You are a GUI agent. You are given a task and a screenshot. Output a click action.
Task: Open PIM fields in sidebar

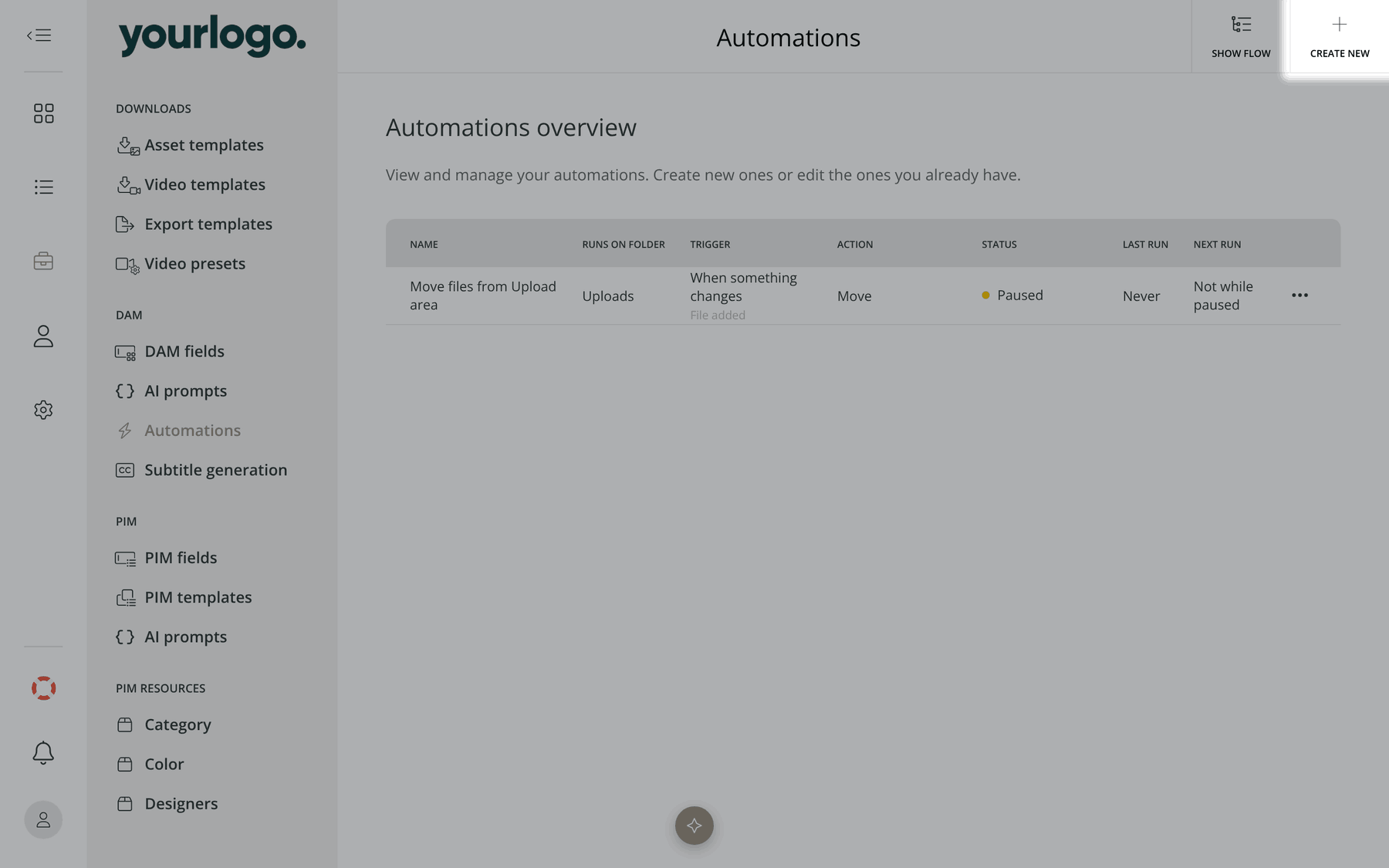pos(166,558)
